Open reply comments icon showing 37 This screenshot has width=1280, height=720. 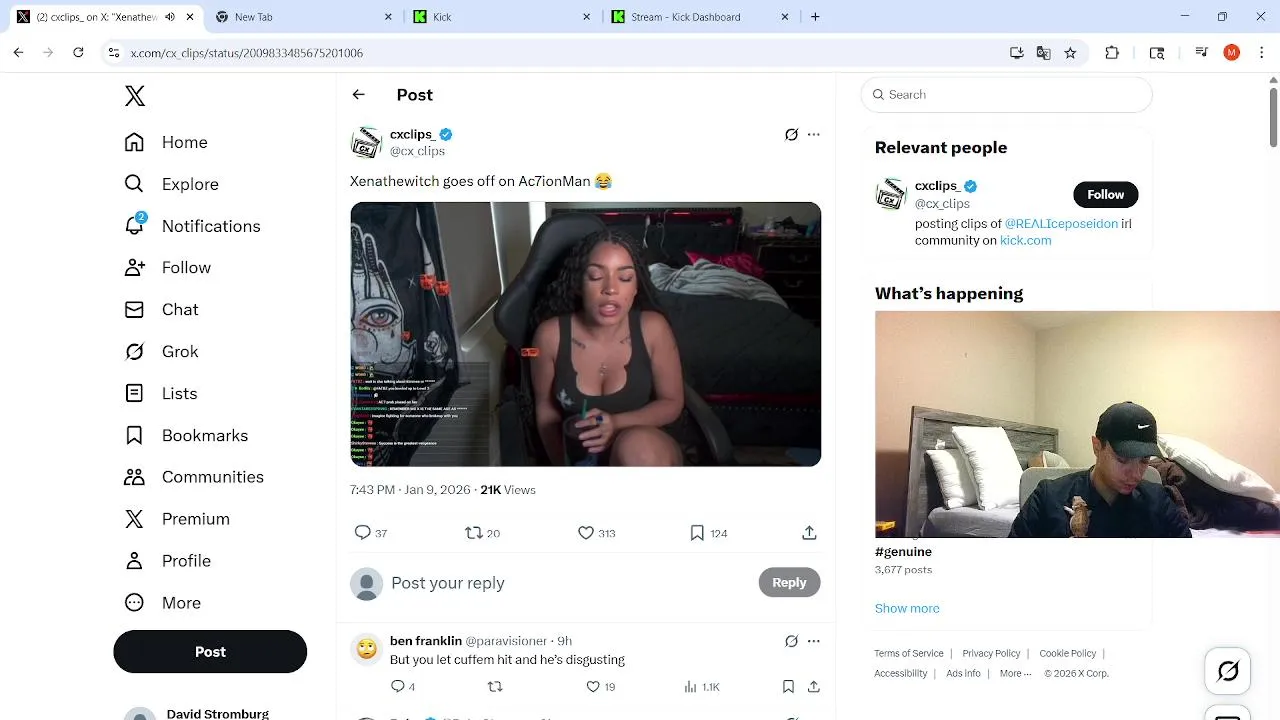(x=363, y=533)
